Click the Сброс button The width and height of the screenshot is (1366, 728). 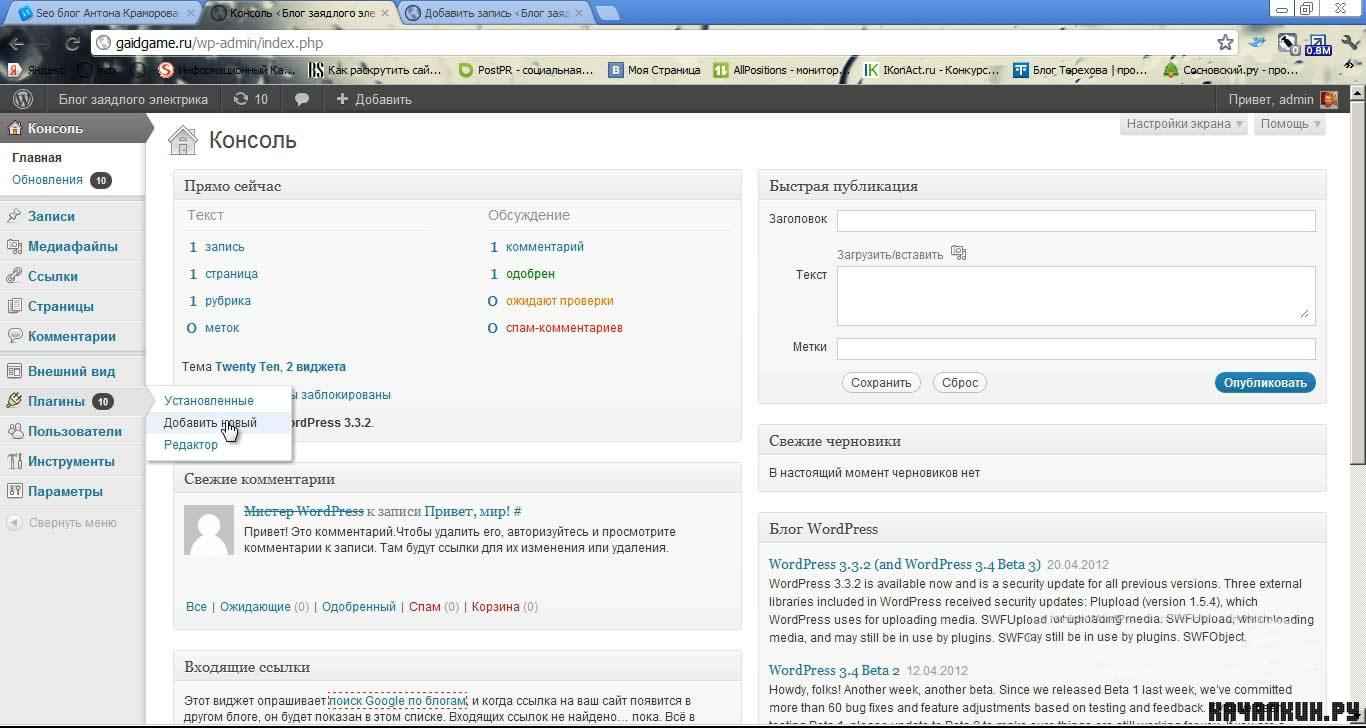pyautogui.click(x=960, y=382)
